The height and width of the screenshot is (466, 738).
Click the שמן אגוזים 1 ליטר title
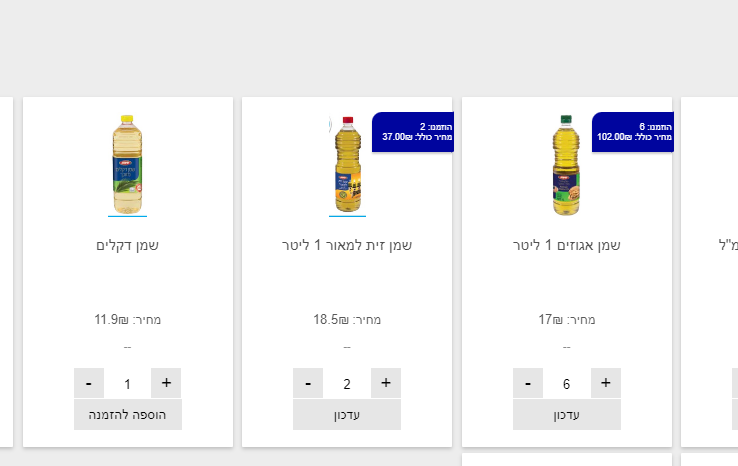pos(566,245)
